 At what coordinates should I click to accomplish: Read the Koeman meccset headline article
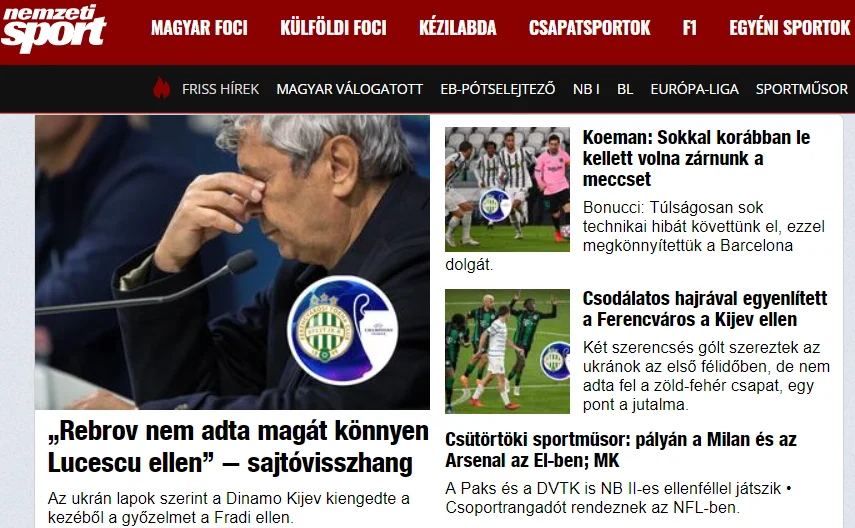pyautogui.click(x=696, y=158)
